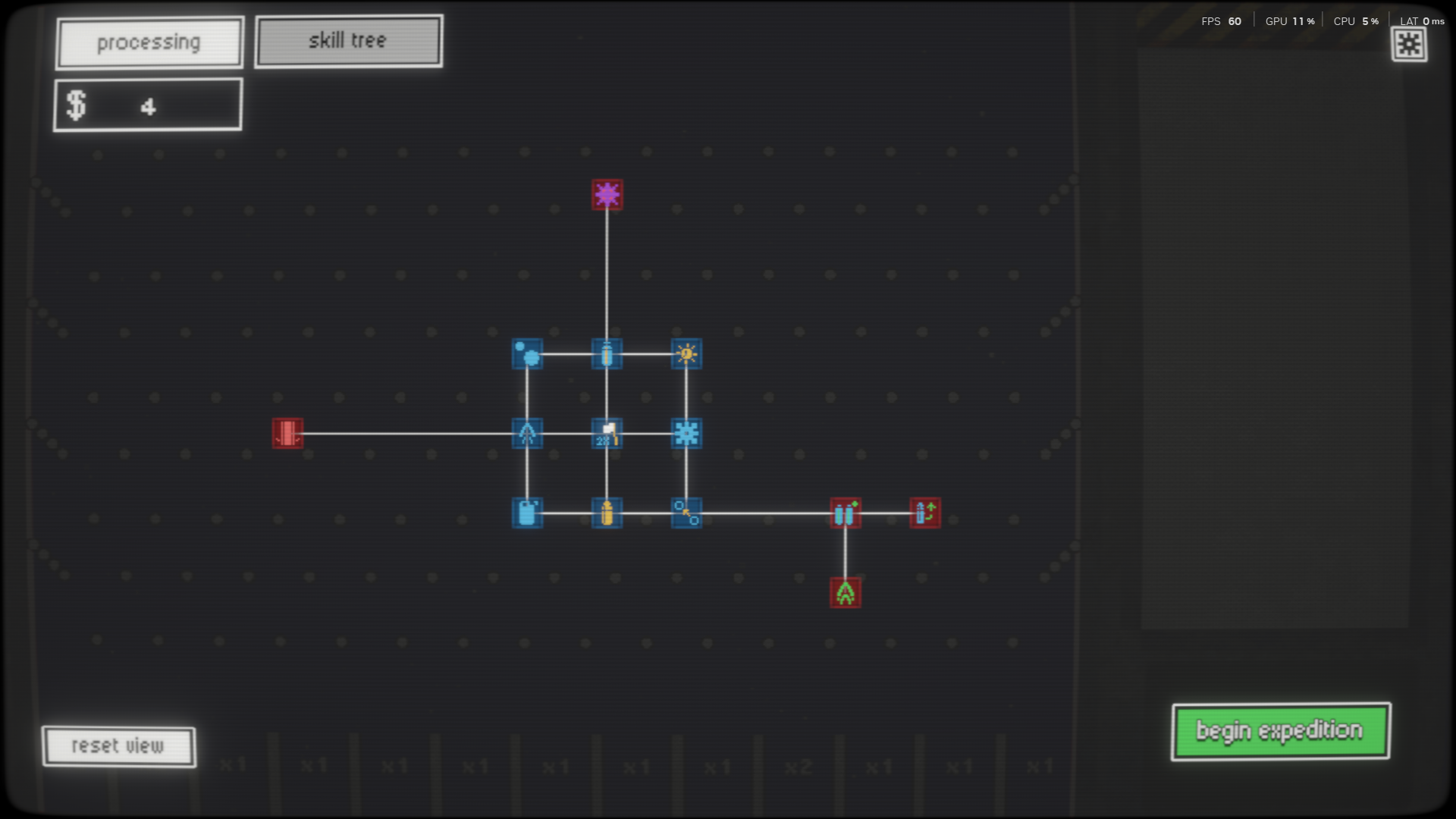Select the purple spiky burst skill node
Image resolution: width=1456 pixels, height=819 pixels.
coord(607,195)
